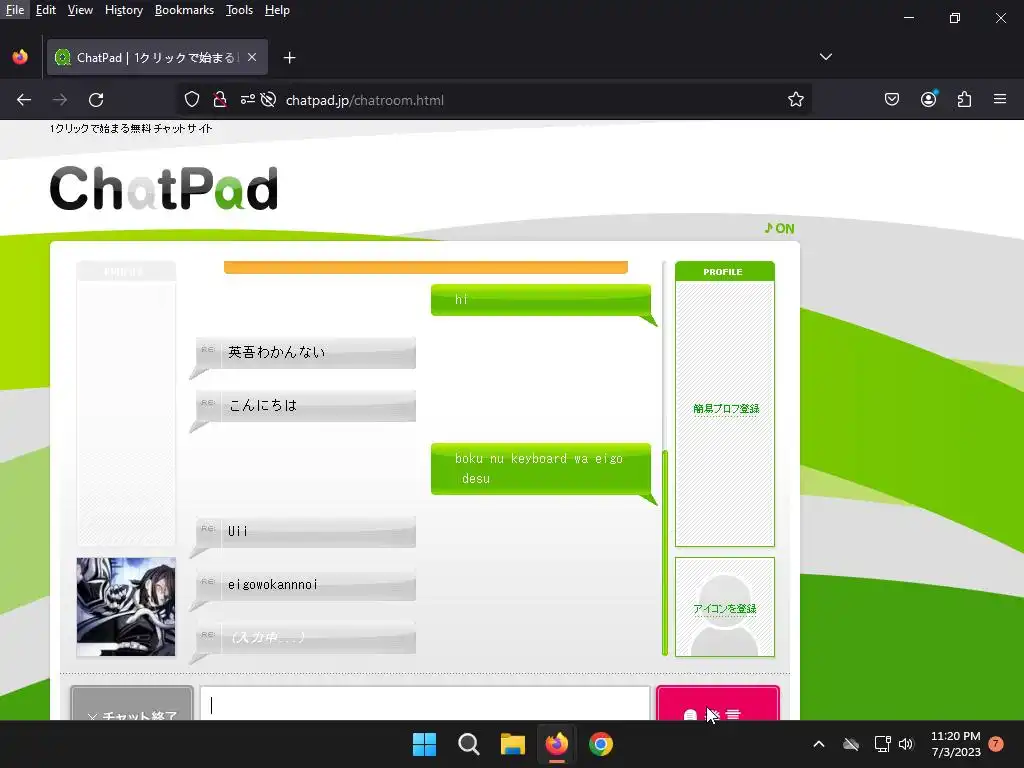Click the cloud sync tray icon
Image resolution: width=1024 pixels, height=768 pixels.
coord(851,744)
